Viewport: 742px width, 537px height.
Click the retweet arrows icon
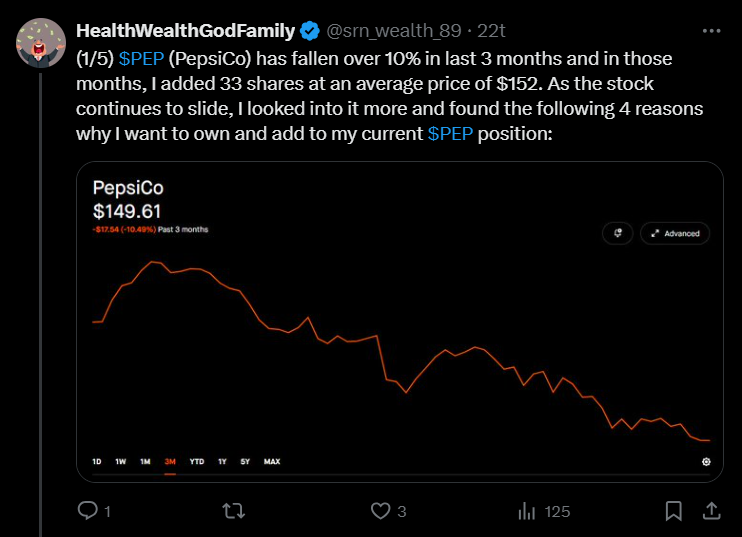[x=234, y=511]
